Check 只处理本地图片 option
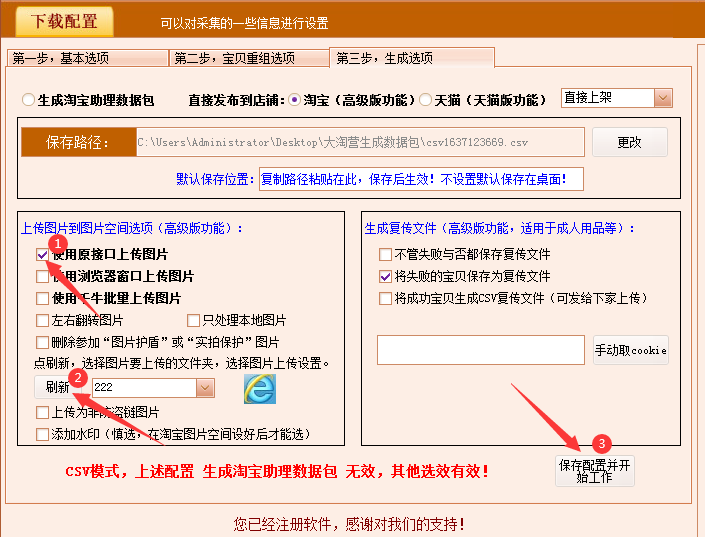 click(x=193, y=320)
